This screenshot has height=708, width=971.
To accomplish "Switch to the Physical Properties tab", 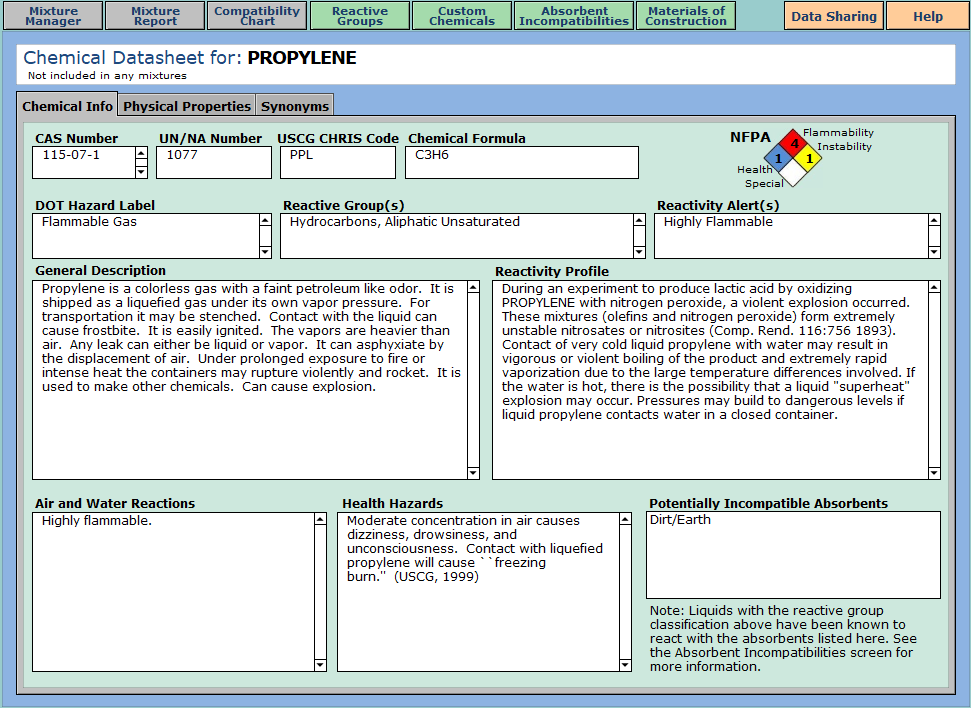I will pos(186,107).
